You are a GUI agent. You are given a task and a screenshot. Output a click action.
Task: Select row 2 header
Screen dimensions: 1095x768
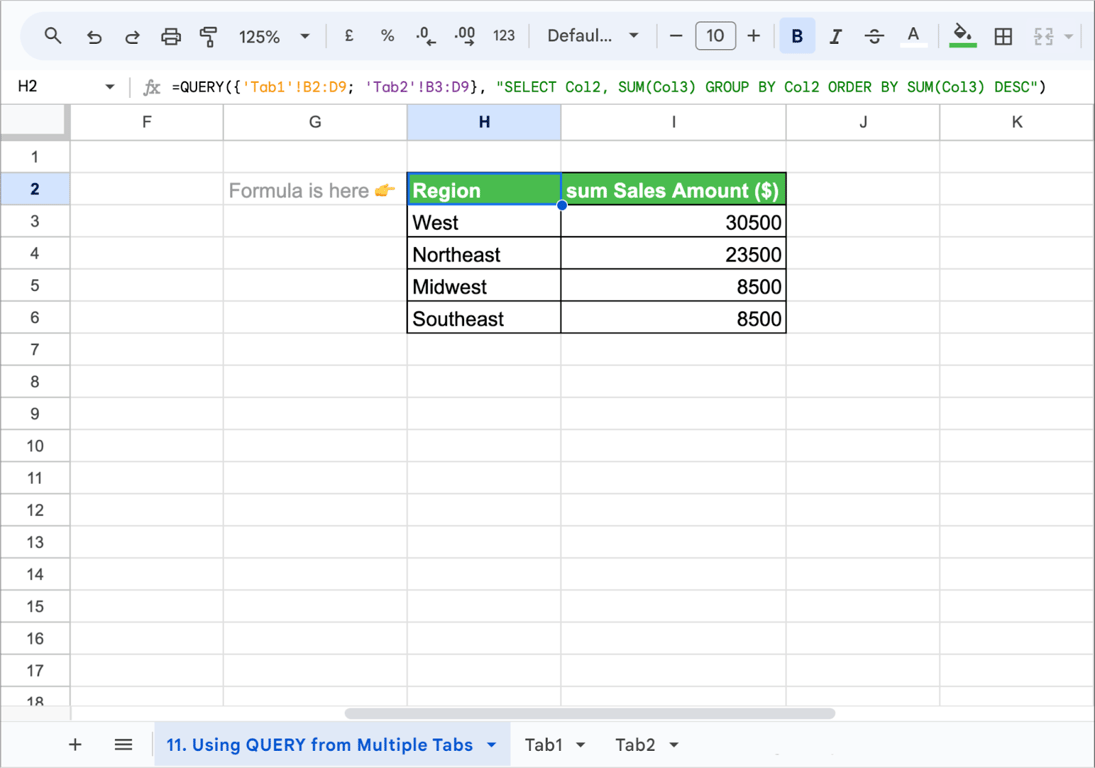tap(35, 189)
